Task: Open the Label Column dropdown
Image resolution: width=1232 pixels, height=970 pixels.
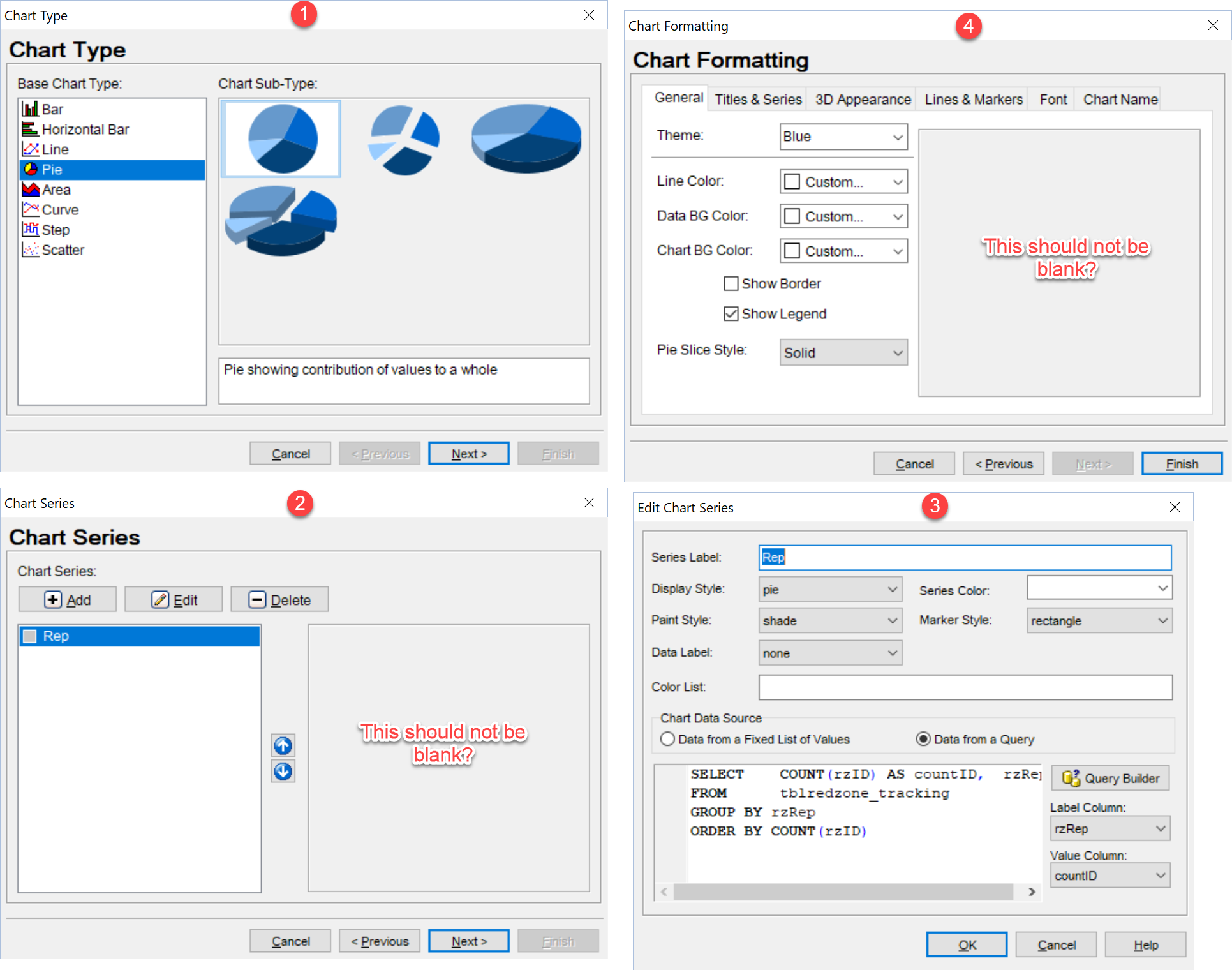Action: [1110, 828]
